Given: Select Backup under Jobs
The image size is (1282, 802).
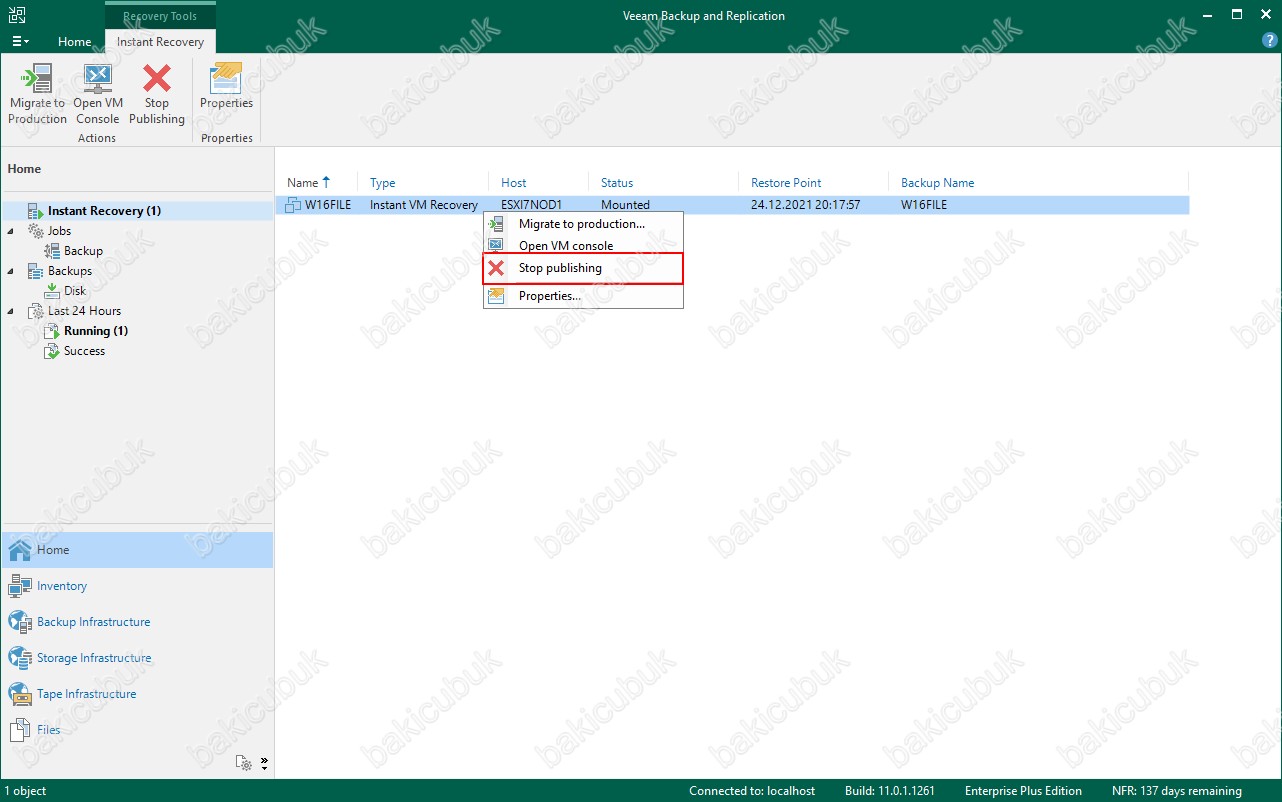Looking at the screenshot, I should (x=83, y=251).
